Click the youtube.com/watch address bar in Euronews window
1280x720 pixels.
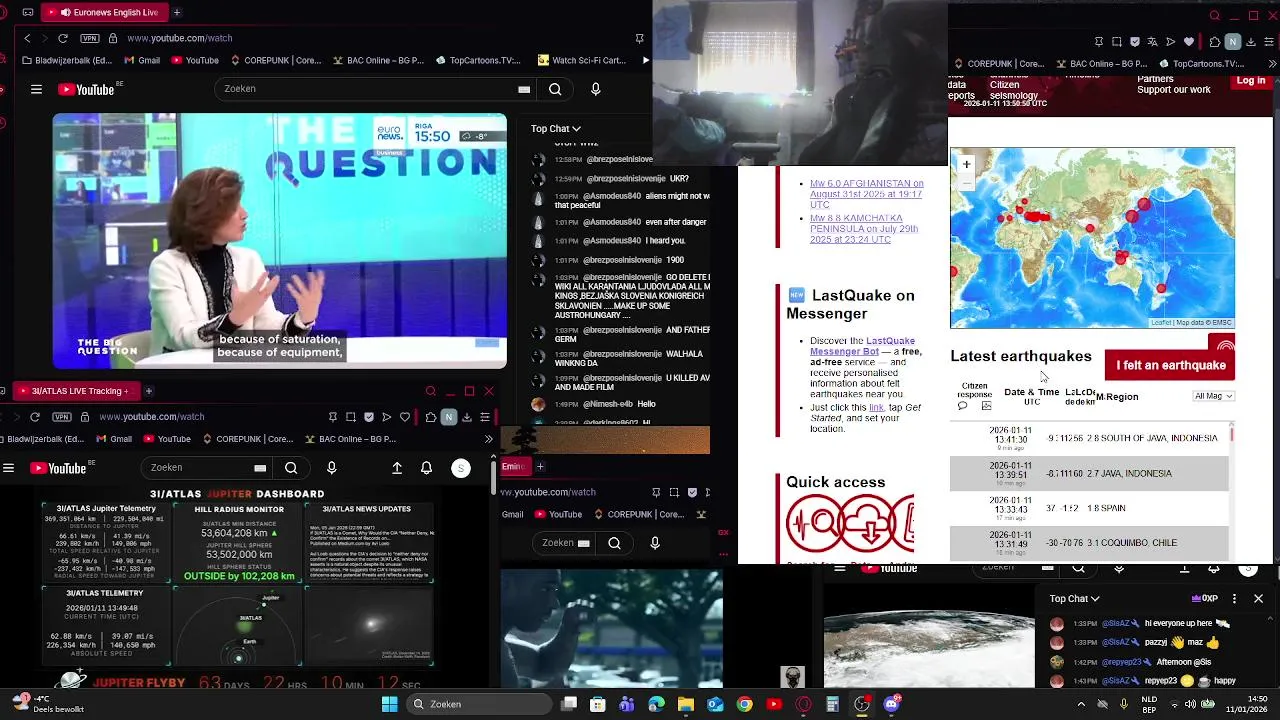[x=180, y=38]
